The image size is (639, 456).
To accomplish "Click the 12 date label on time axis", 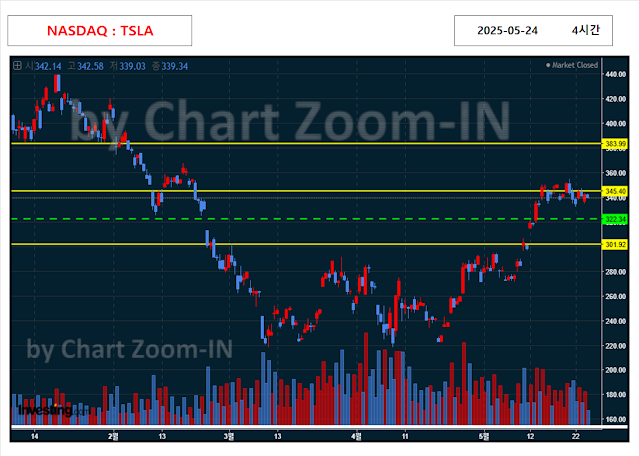I will pyautogui.click(x=530, y=436).
